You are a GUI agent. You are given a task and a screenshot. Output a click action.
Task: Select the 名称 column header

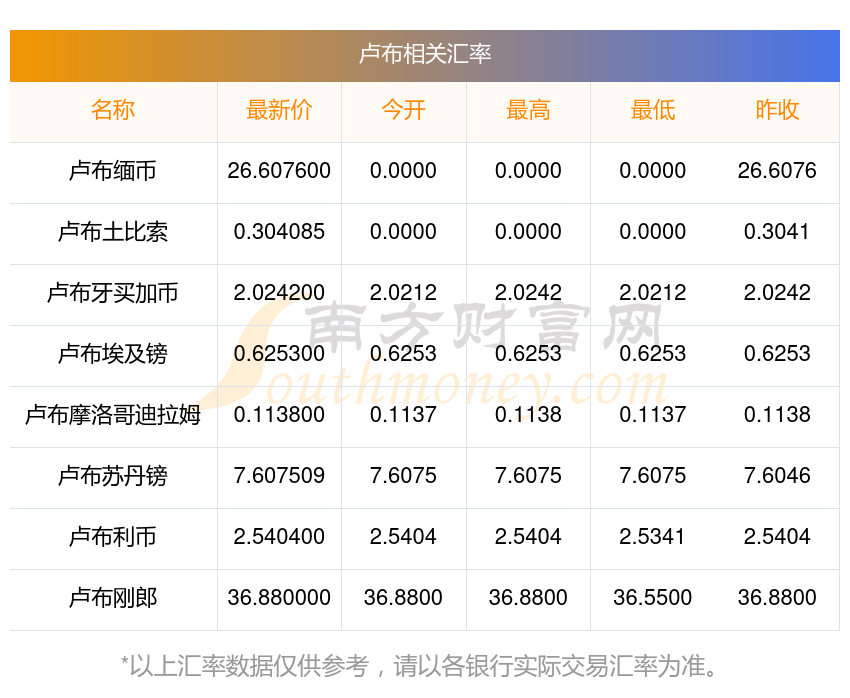pos(113,110)
